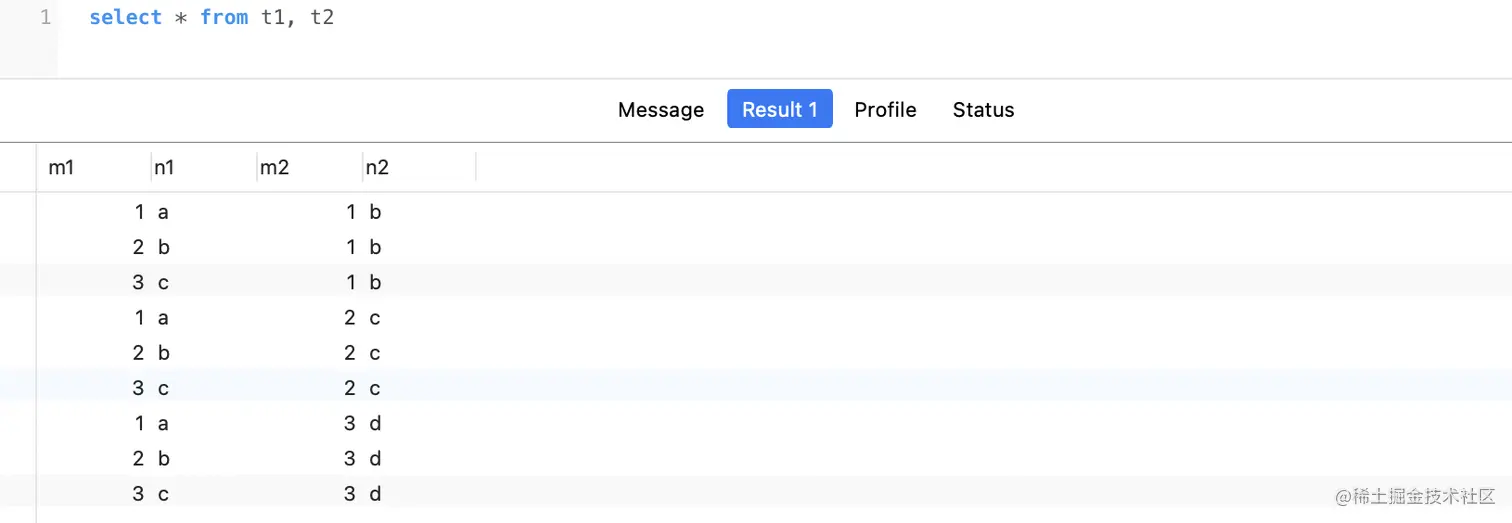Open the Status tab
Viewport: 1512px width, 523px height.
tap(983, 110)
